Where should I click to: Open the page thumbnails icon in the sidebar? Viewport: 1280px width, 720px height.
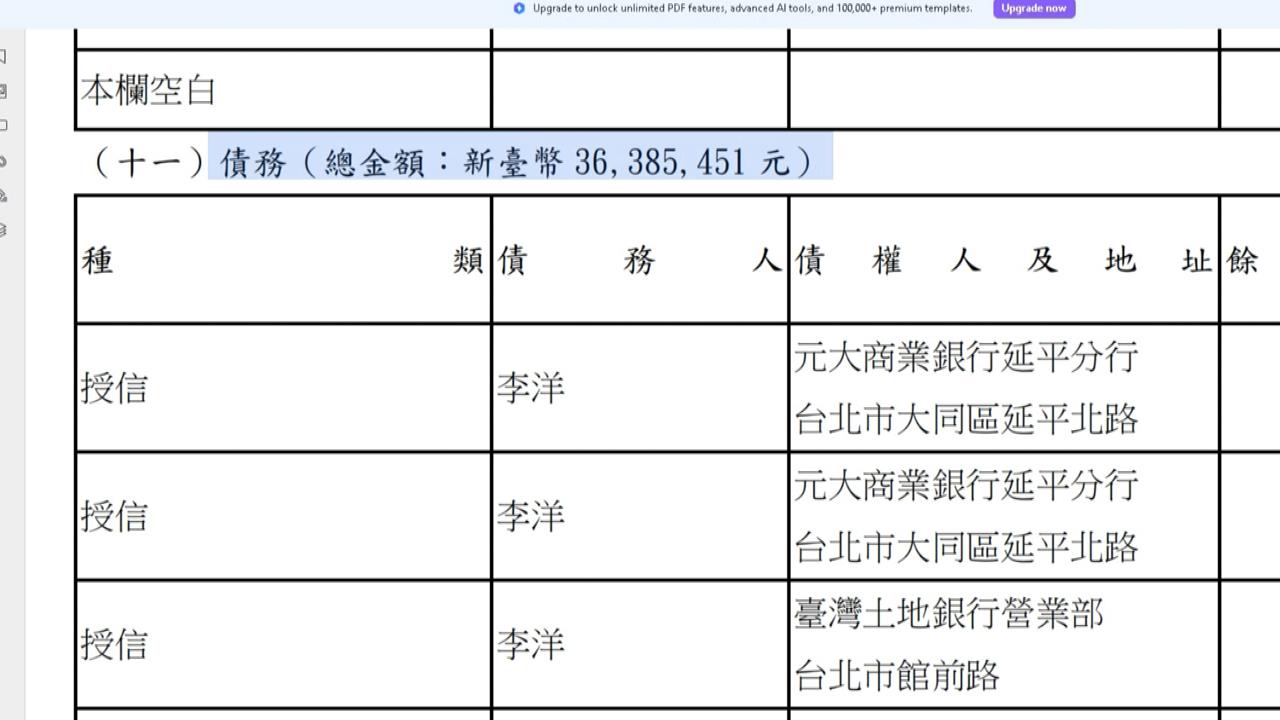[8, 93]
